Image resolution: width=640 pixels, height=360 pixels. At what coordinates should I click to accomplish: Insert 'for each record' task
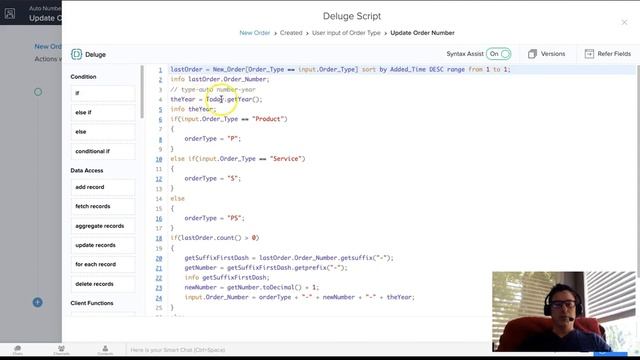[x=103, y=264]
